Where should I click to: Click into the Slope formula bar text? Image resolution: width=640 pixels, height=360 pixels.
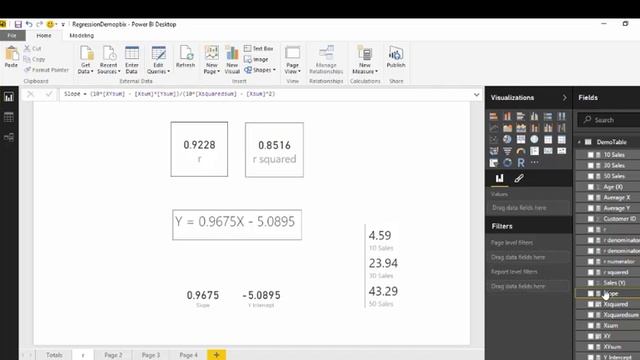click(x=169, y=94)
